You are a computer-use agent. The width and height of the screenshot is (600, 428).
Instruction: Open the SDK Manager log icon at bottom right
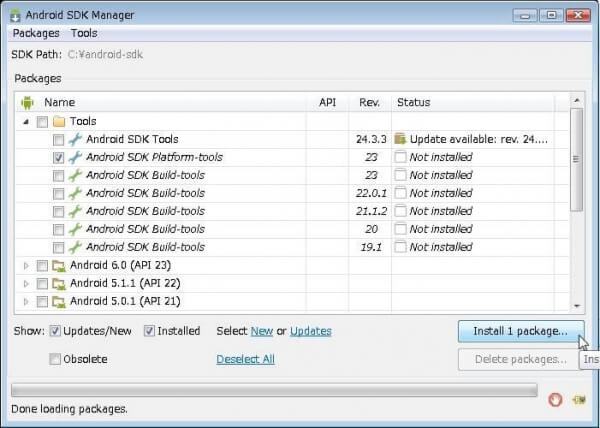point(579,400)
